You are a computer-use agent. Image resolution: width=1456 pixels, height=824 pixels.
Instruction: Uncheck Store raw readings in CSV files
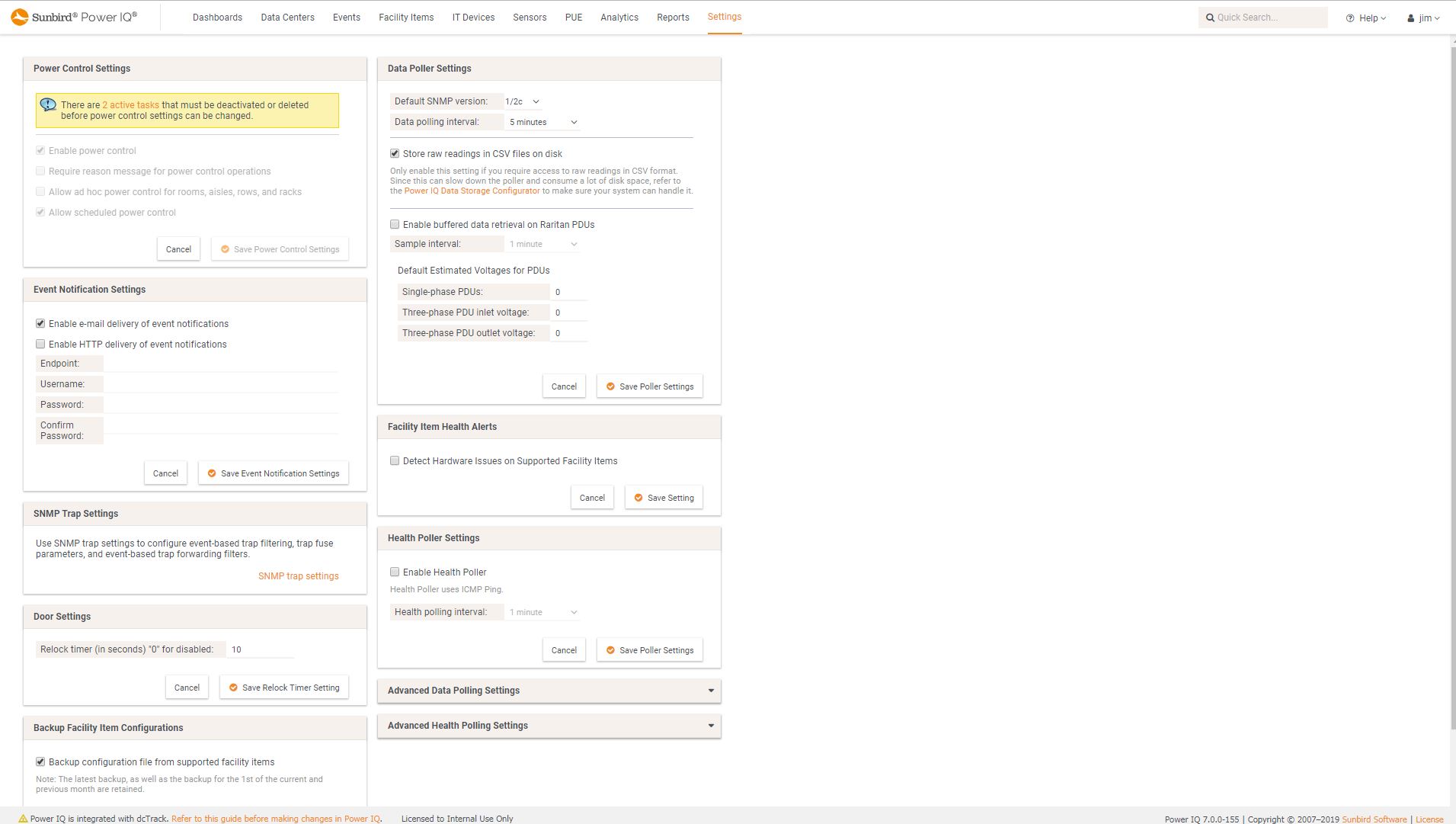pyautogui.click(x=395, y=153)
